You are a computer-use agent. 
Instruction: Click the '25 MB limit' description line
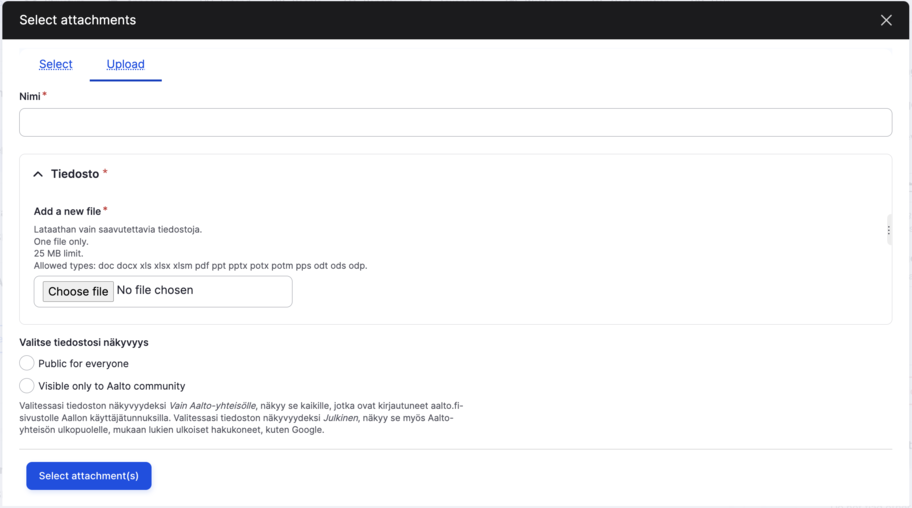(x=59, y=253)
